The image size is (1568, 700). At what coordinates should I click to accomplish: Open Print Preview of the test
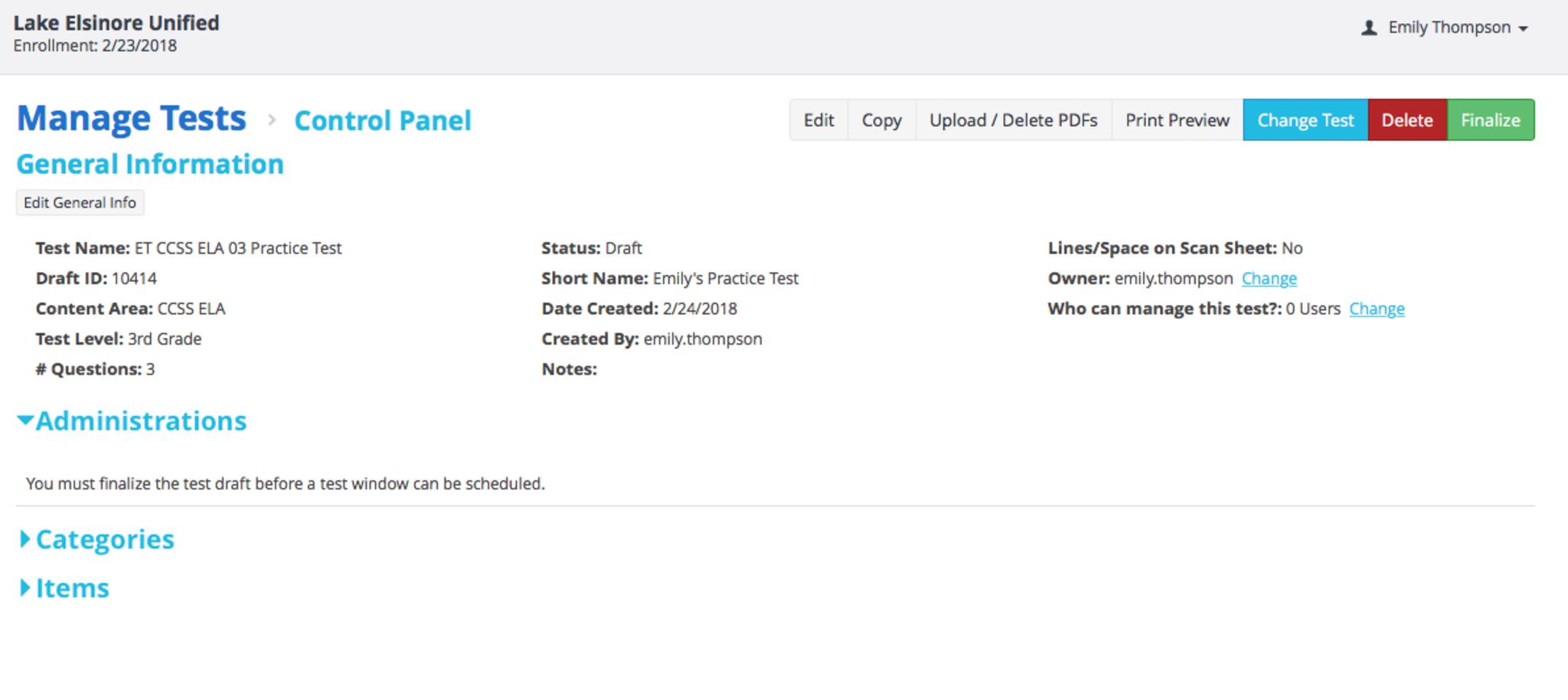coord(1177,120)
